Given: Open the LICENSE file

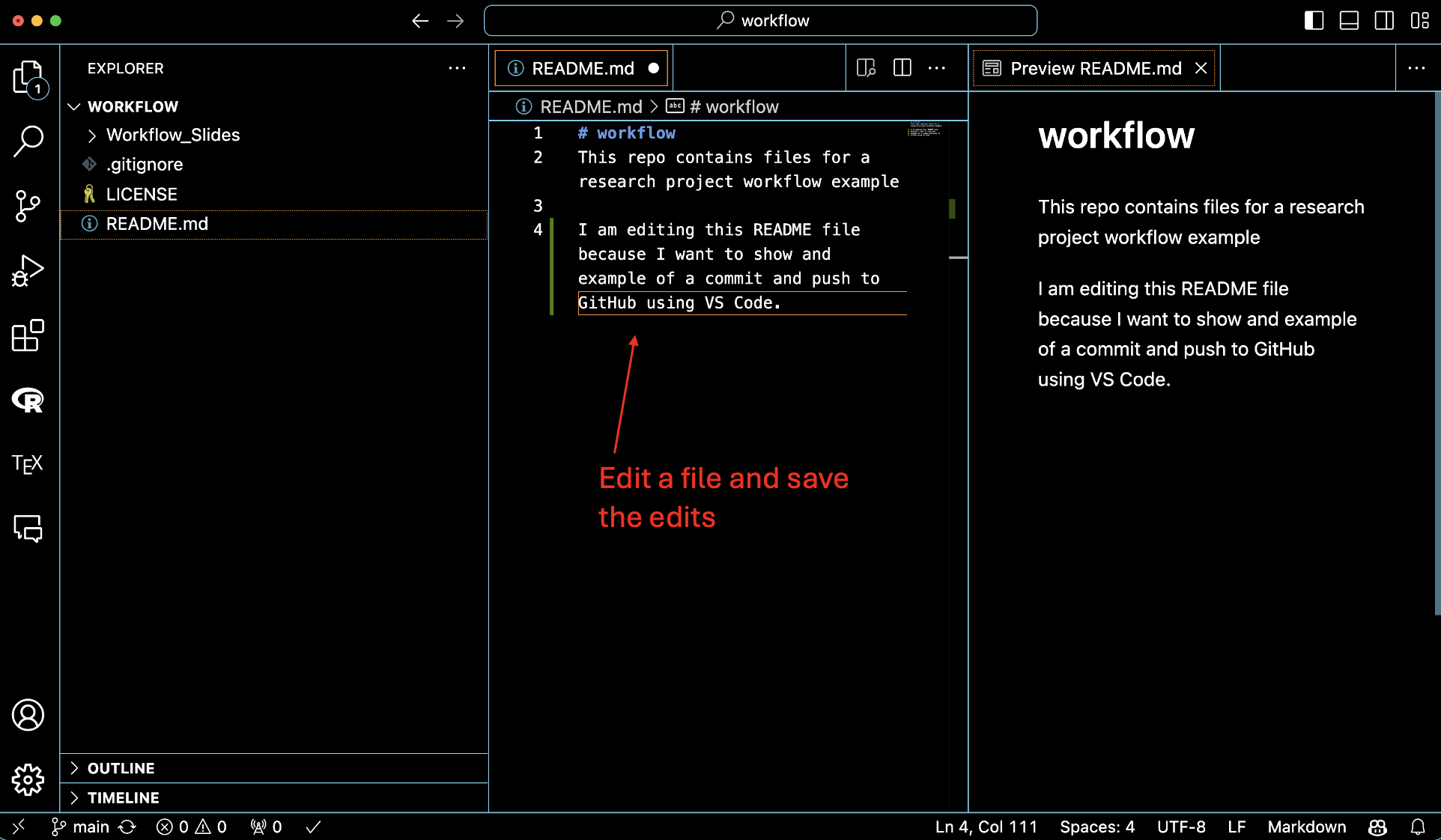Looking at the screenshot, I should (x=273, y=195).
